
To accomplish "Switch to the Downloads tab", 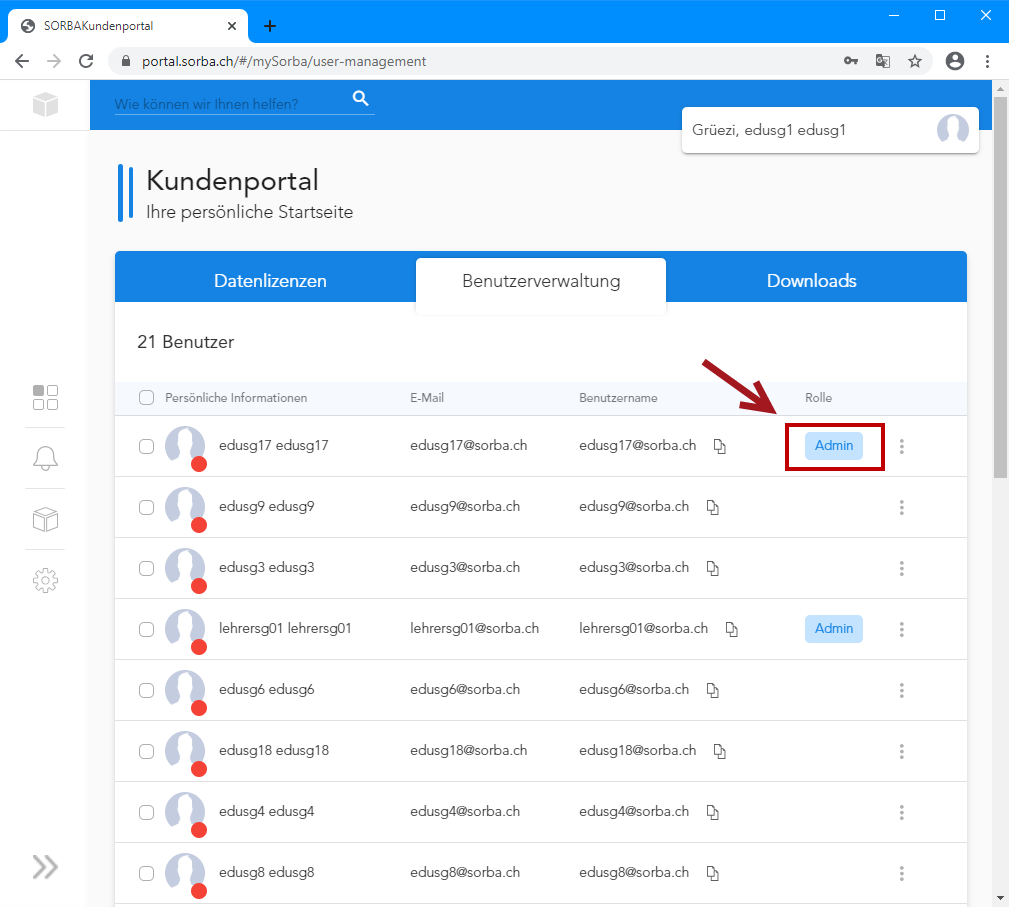I will coord(811,281).
